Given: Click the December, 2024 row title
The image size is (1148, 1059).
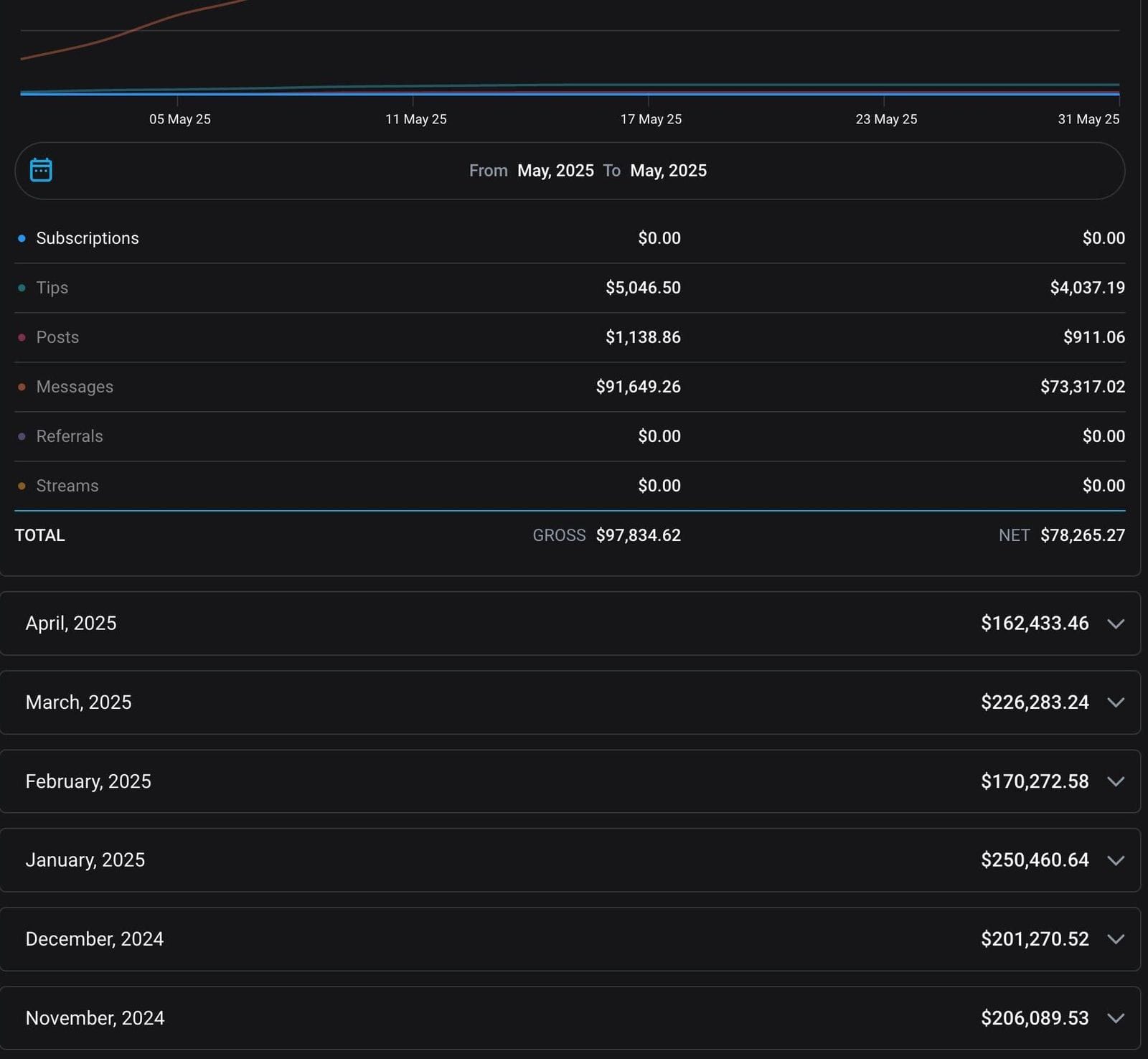Looking at the screenshot, I should tap(95, 938).
